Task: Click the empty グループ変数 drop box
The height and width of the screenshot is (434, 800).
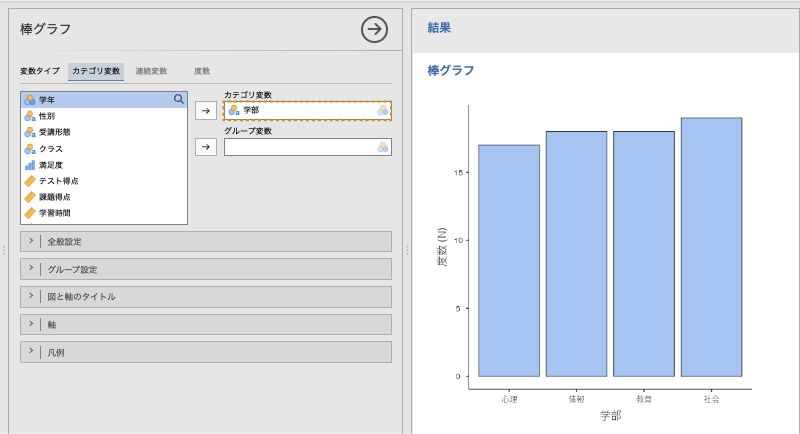Action: (x=300, y=147)
